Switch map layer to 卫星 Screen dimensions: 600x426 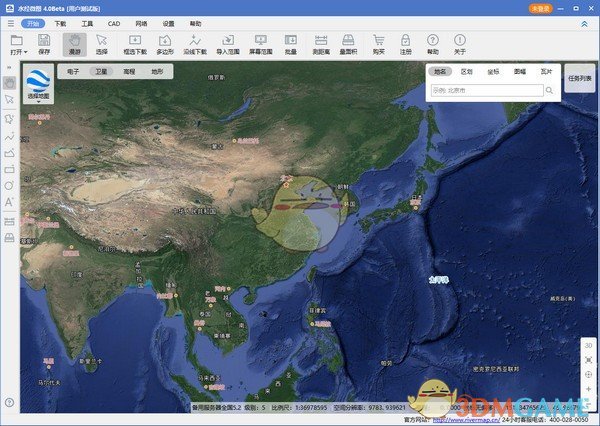(101, 72)
